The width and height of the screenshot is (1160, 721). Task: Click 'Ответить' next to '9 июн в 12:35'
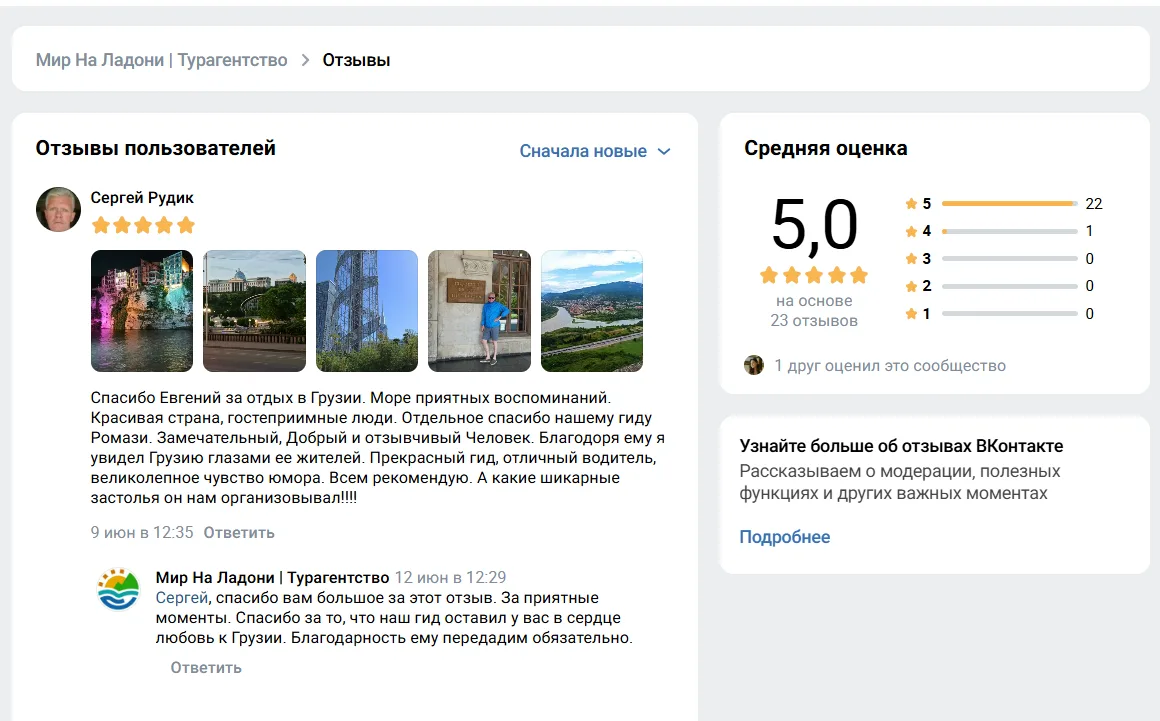coord(239,532)
